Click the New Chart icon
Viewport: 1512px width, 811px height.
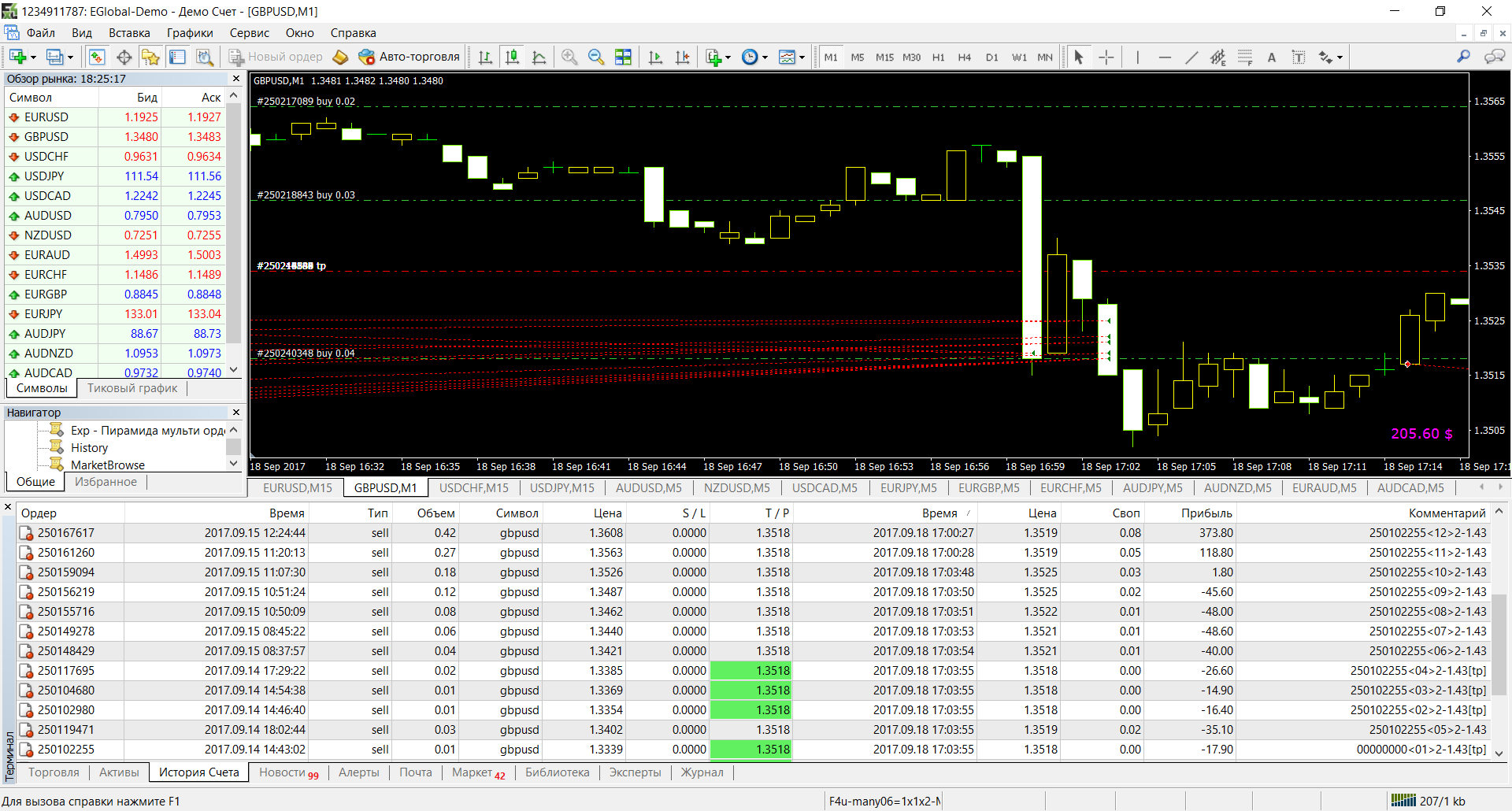[17, 57]
